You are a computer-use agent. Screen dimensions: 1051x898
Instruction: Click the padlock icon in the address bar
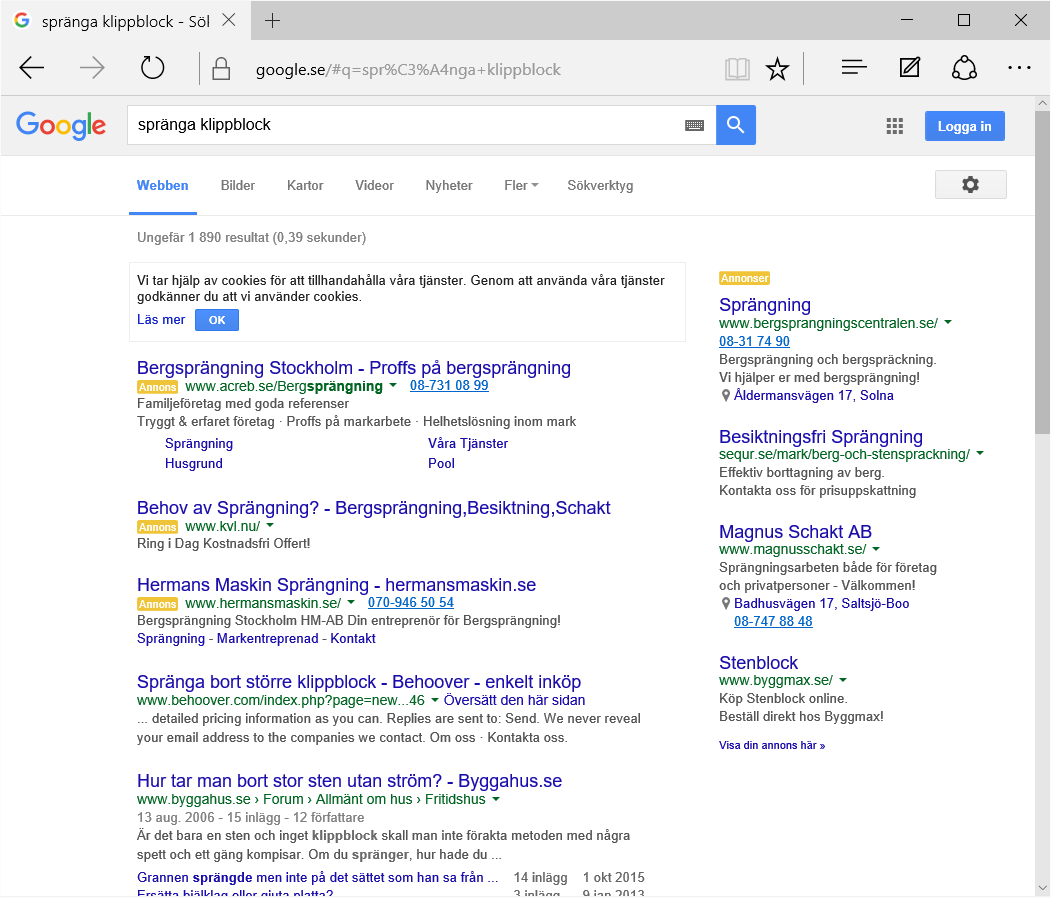click(x=221, y=69)
